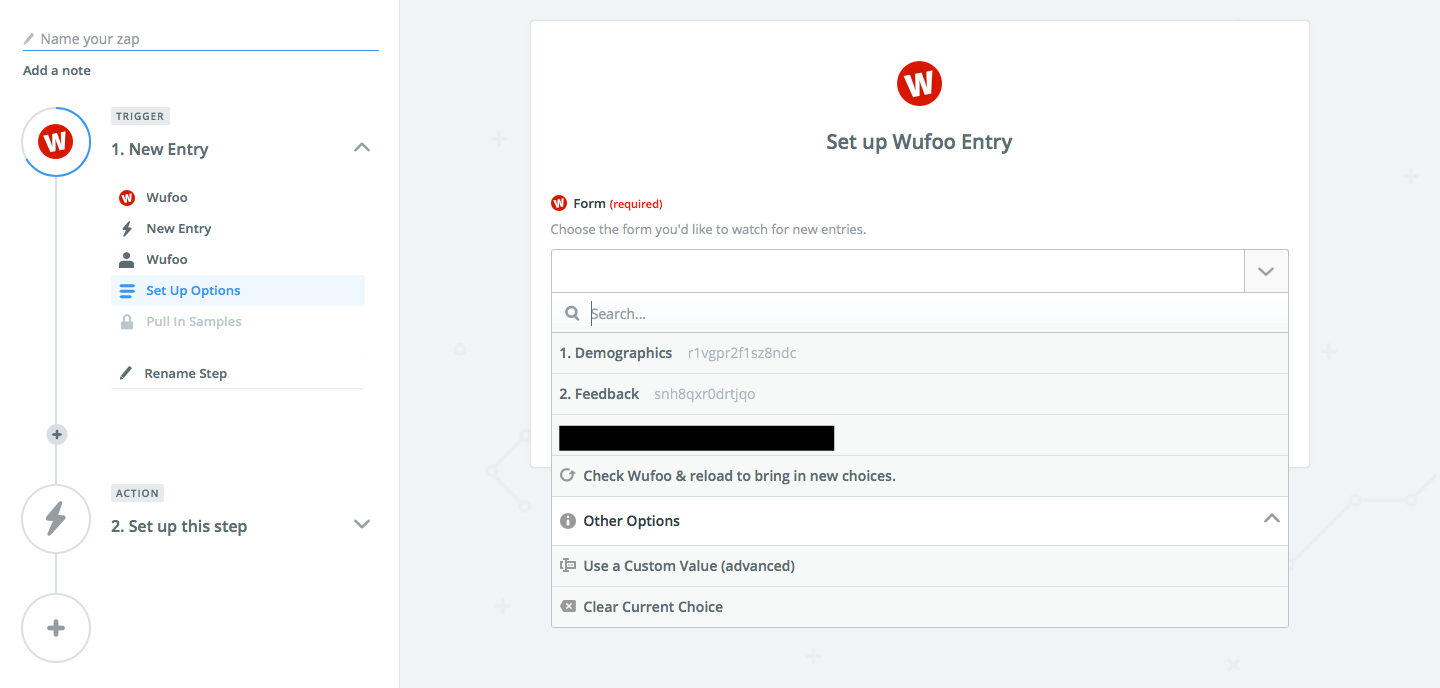Click the Action lightning bolt circle

click(56, 518)
